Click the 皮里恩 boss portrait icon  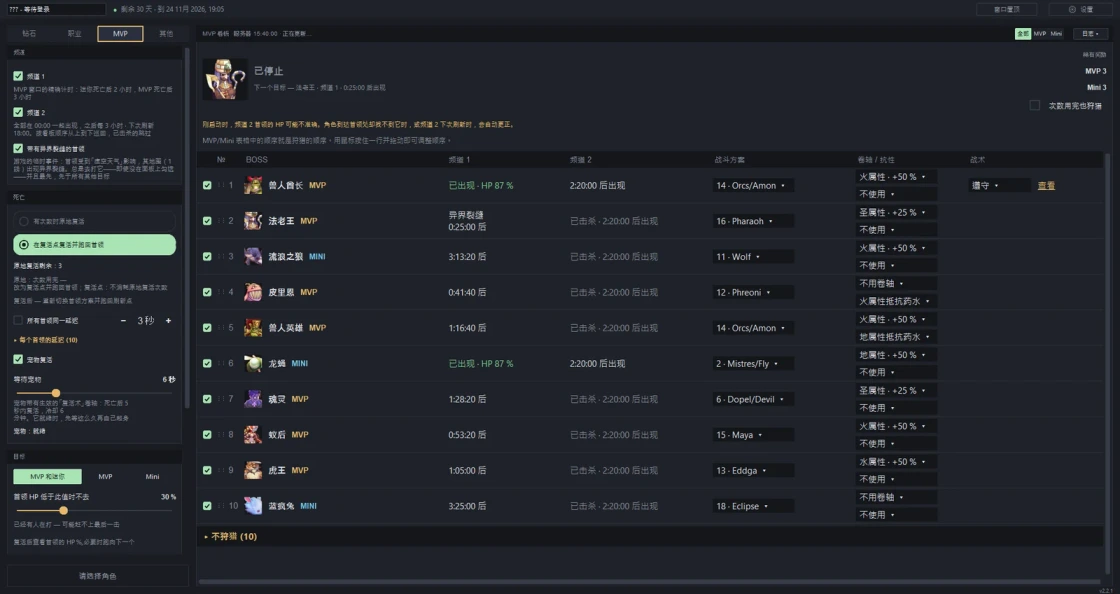[253, 292]
